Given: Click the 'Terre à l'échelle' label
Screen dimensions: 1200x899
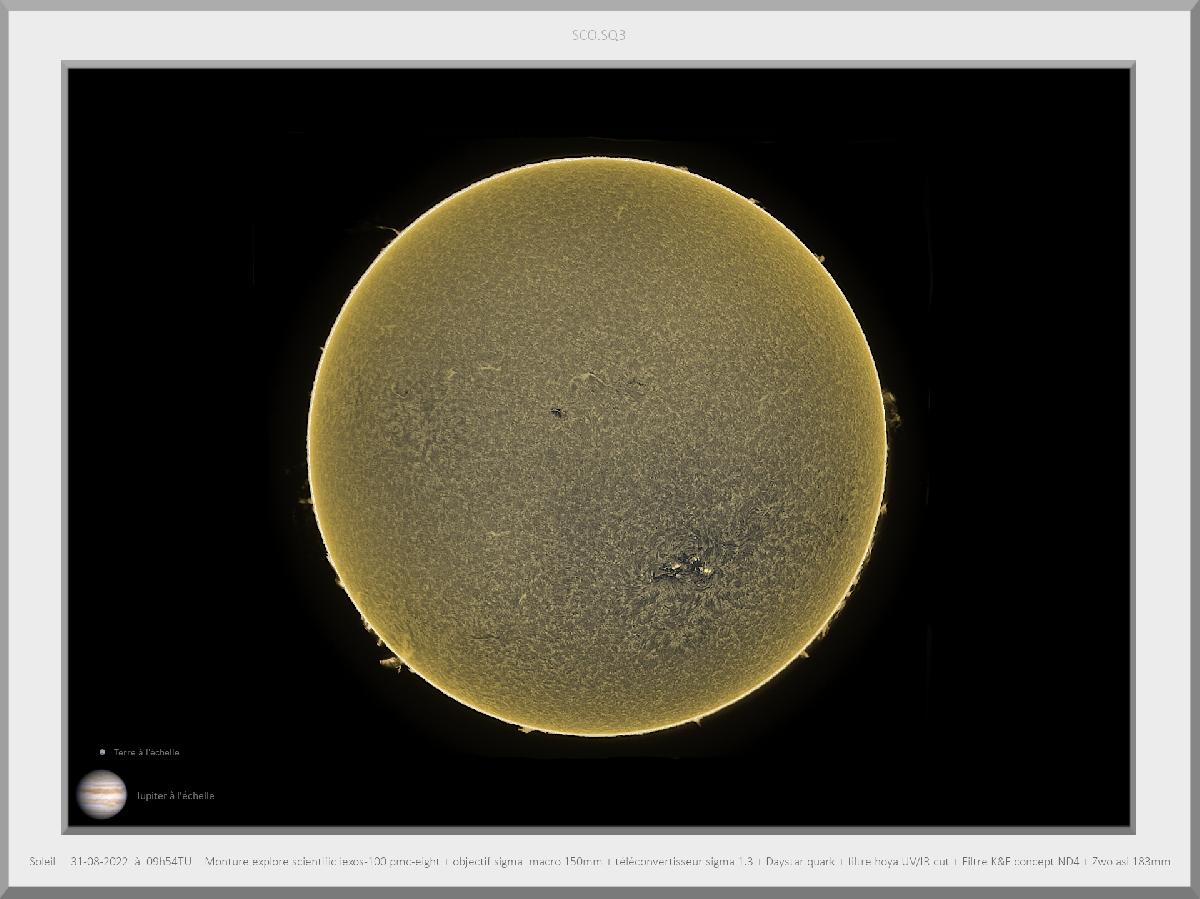Looking at the screenshot, I should pos(146,752).
